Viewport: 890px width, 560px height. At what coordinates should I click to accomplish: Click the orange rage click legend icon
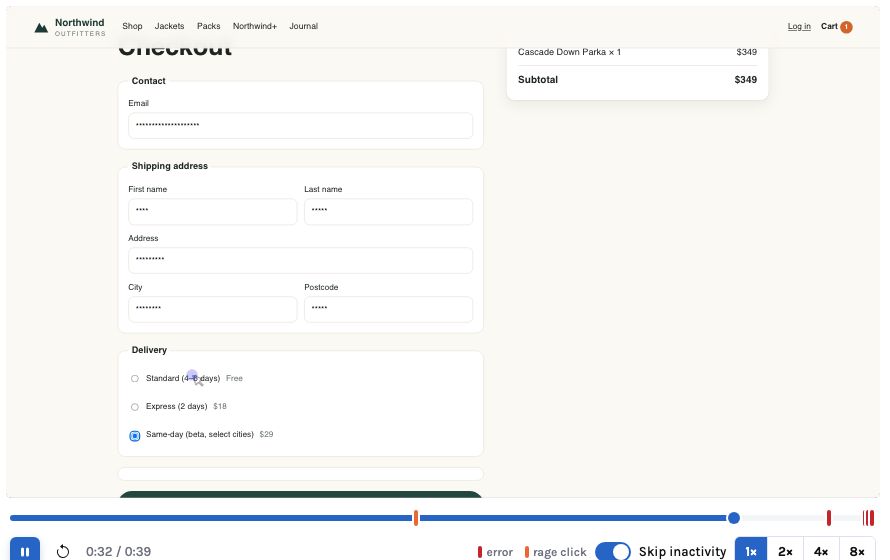click(527, 552)
